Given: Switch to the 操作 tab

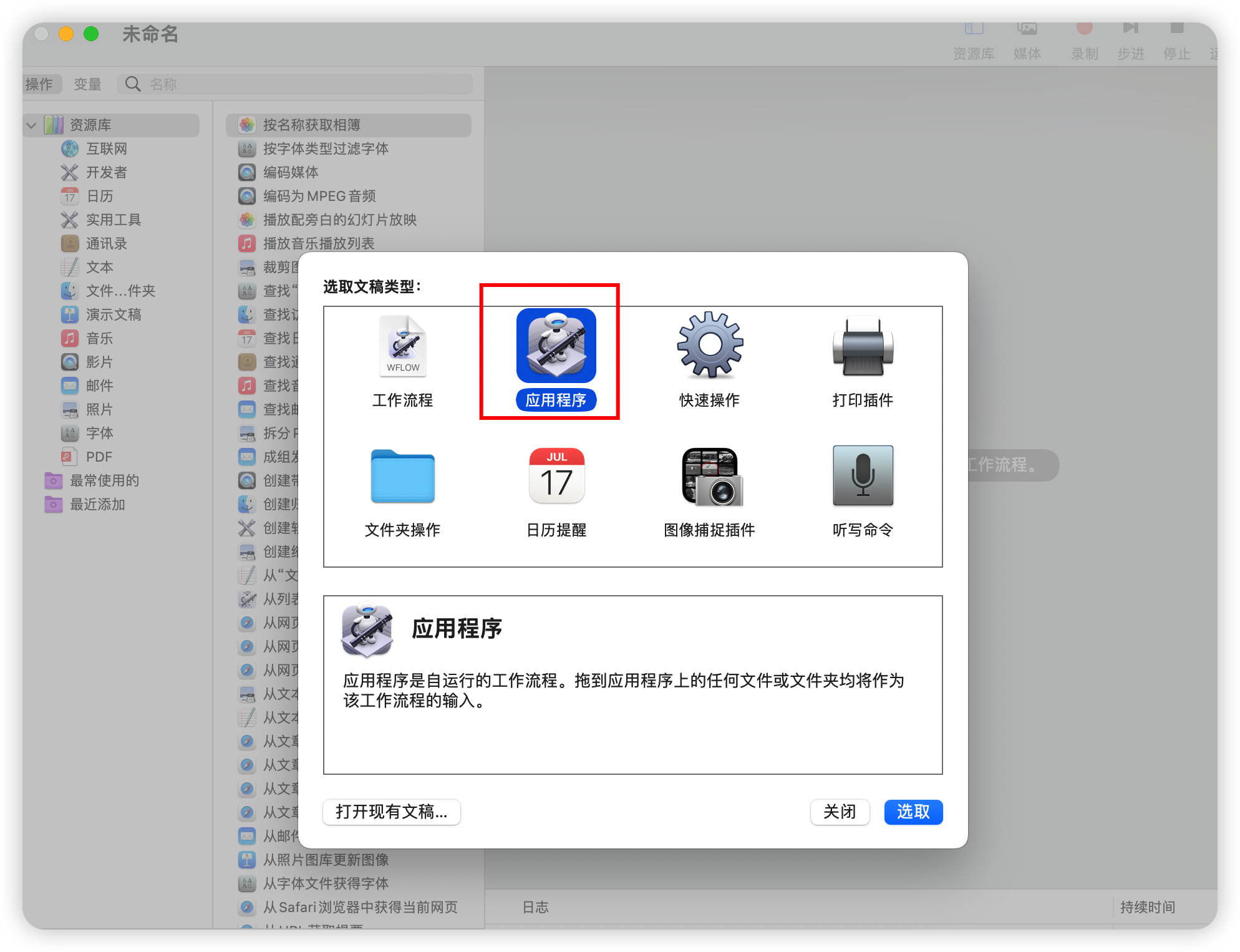Looking at the screenshot, I should [x=40, y=84].
